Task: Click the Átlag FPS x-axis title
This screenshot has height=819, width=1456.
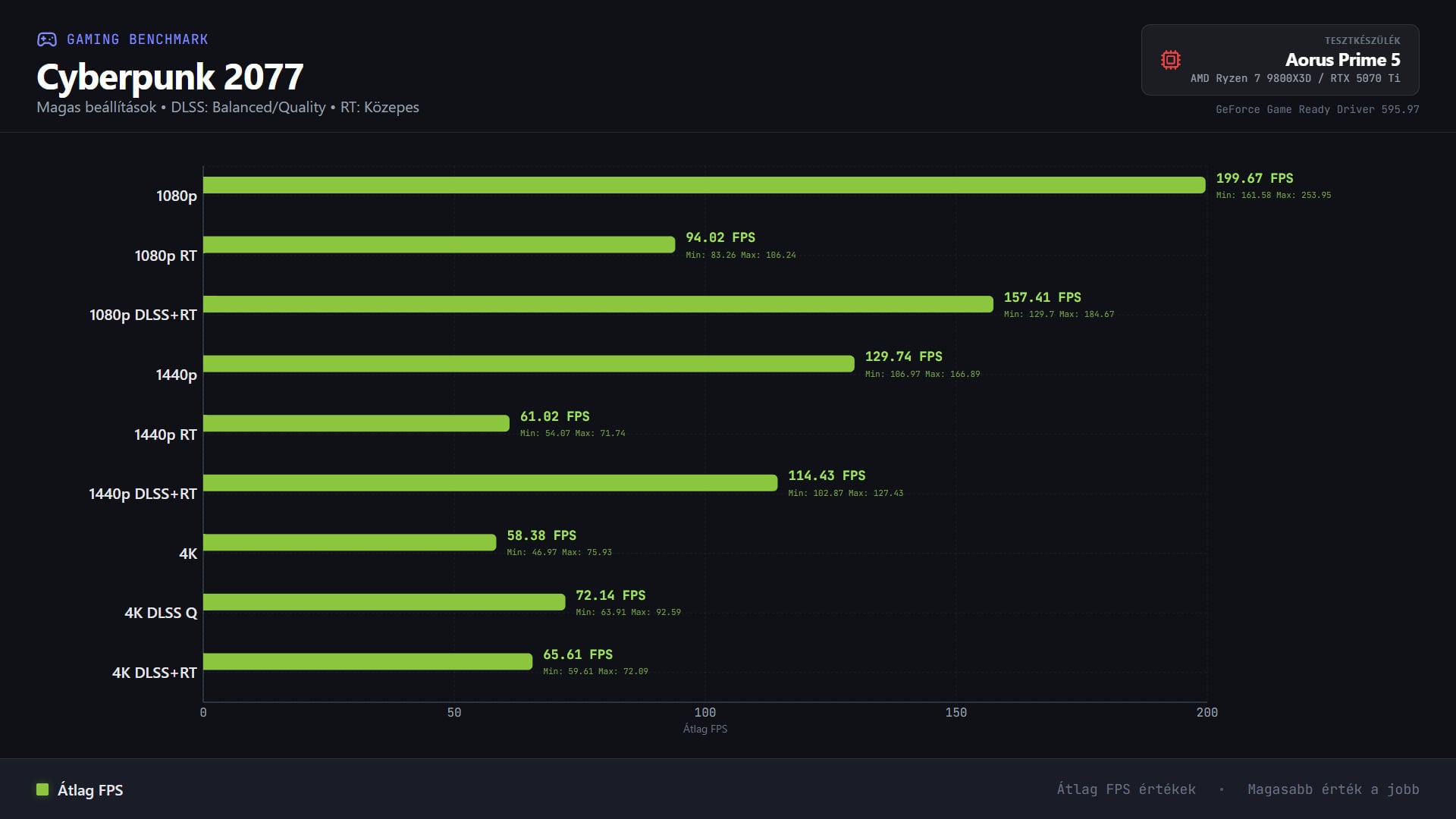Action: [704, 729]
